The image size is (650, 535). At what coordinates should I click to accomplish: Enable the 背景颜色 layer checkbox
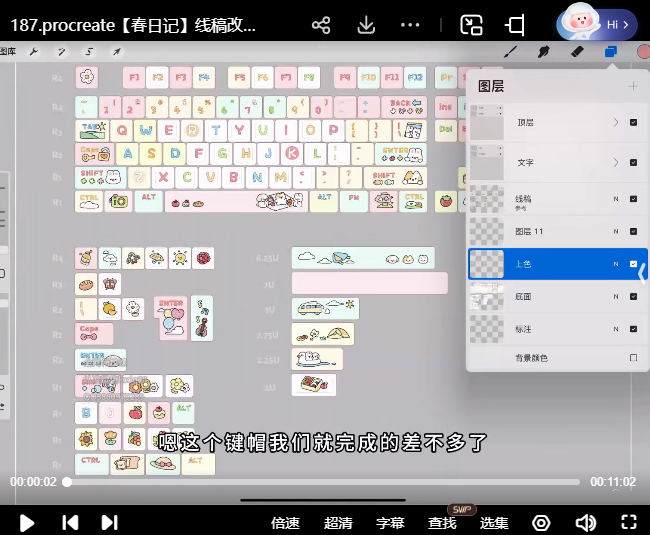coord(633,357)
